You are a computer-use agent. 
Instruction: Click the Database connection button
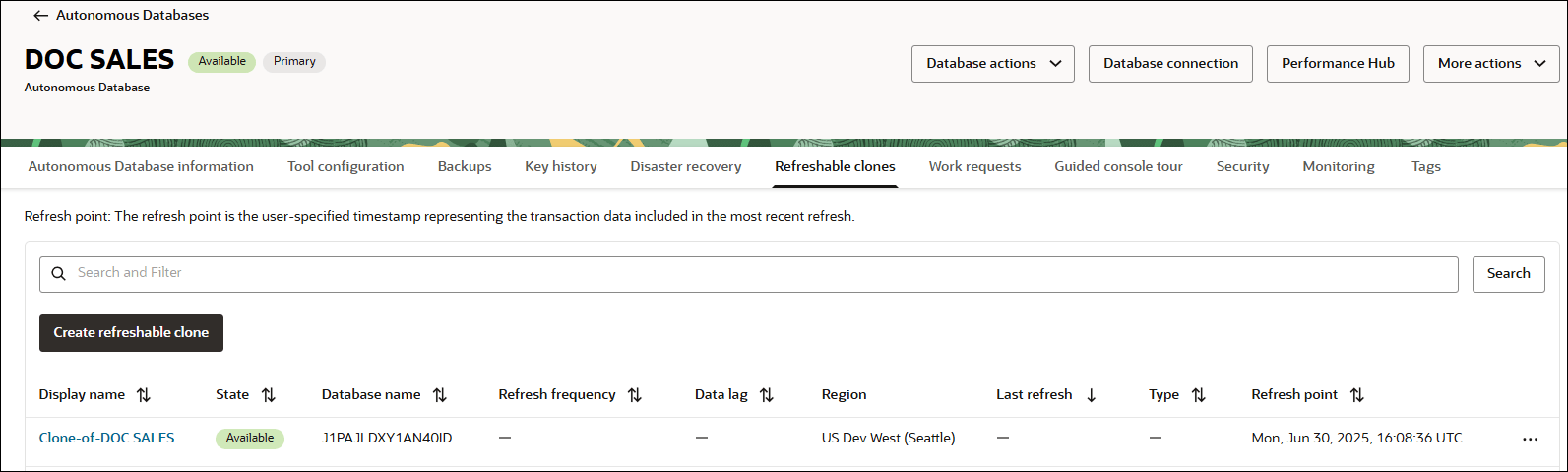[x=1170, y=64]
